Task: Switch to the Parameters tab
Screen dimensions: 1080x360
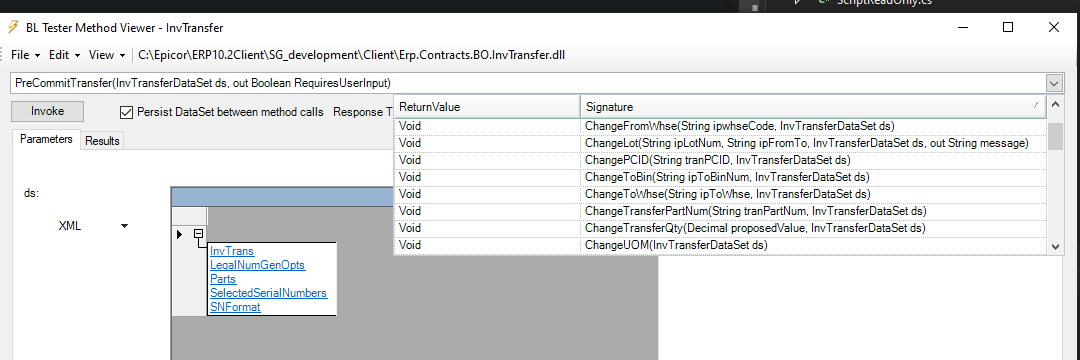Action: 46,139
